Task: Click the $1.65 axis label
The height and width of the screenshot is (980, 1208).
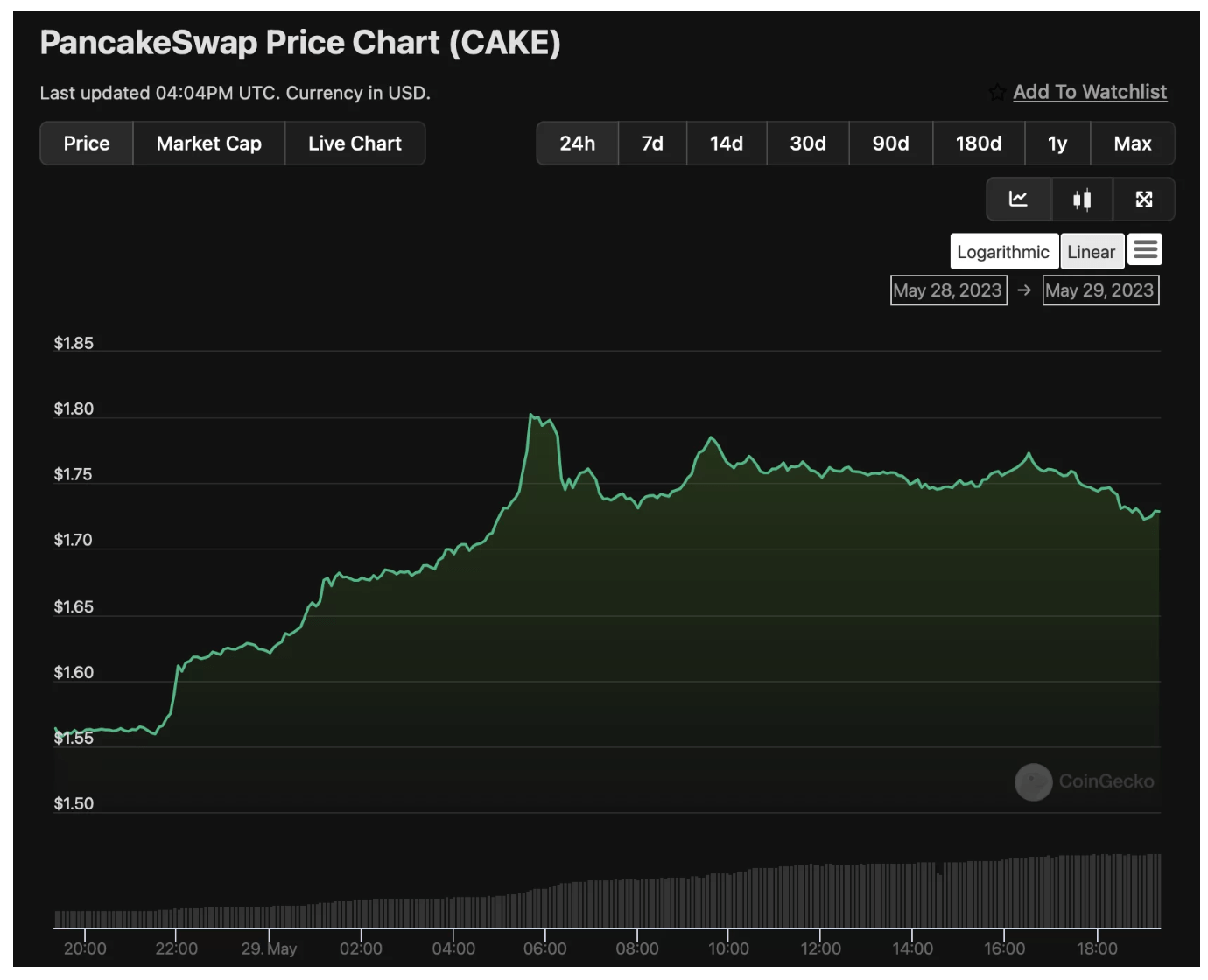Action: point(74,606)
